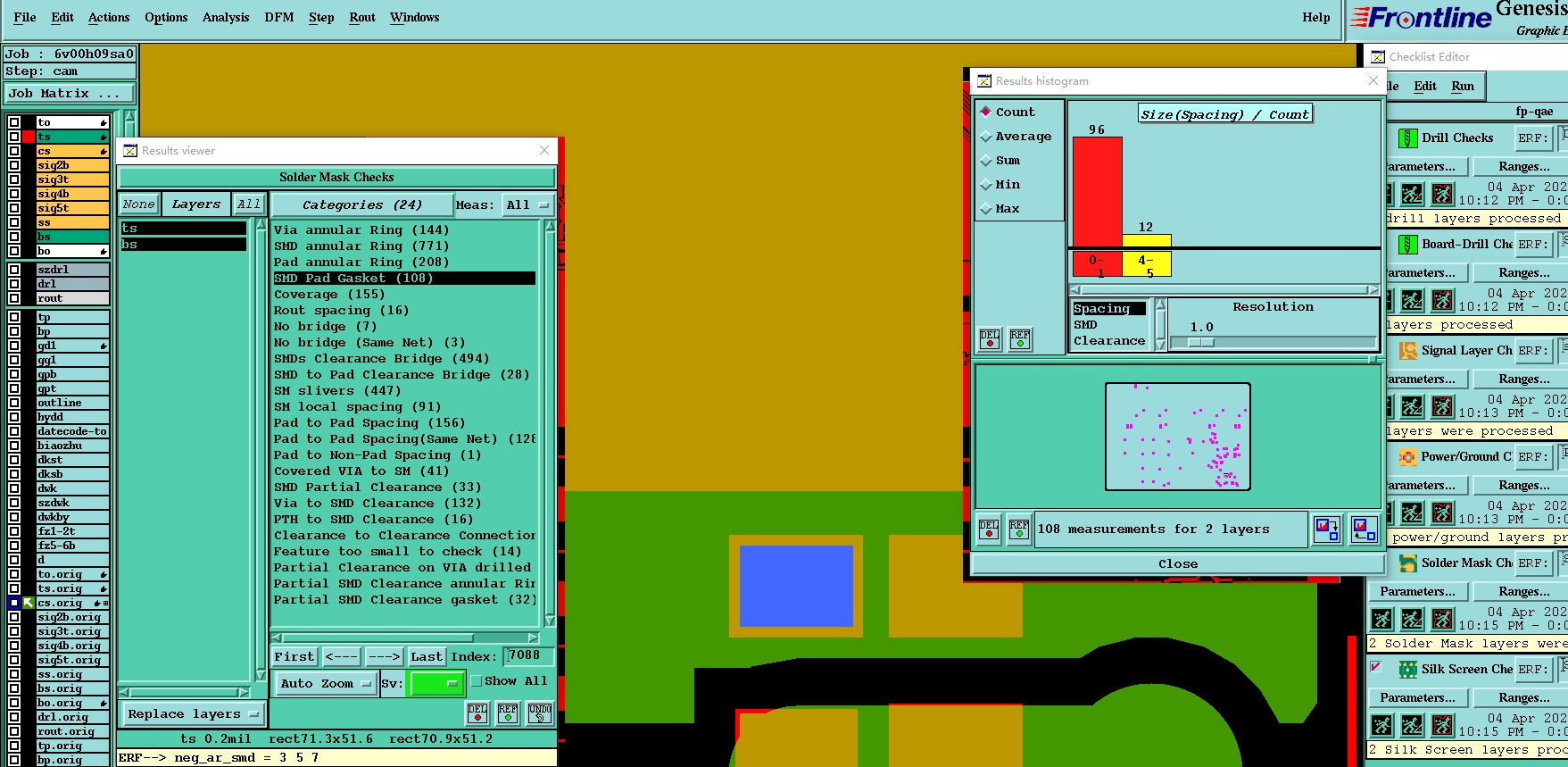
Task: Click the green Board-Drill Check icon
Action: click(x=1407, y=244)
